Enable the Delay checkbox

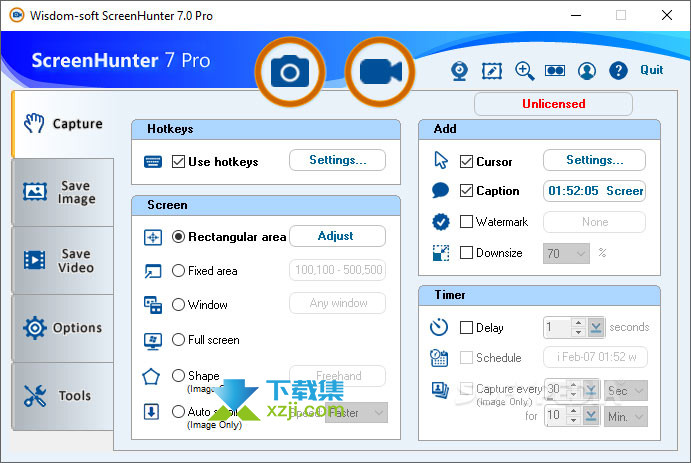(466, 327)
